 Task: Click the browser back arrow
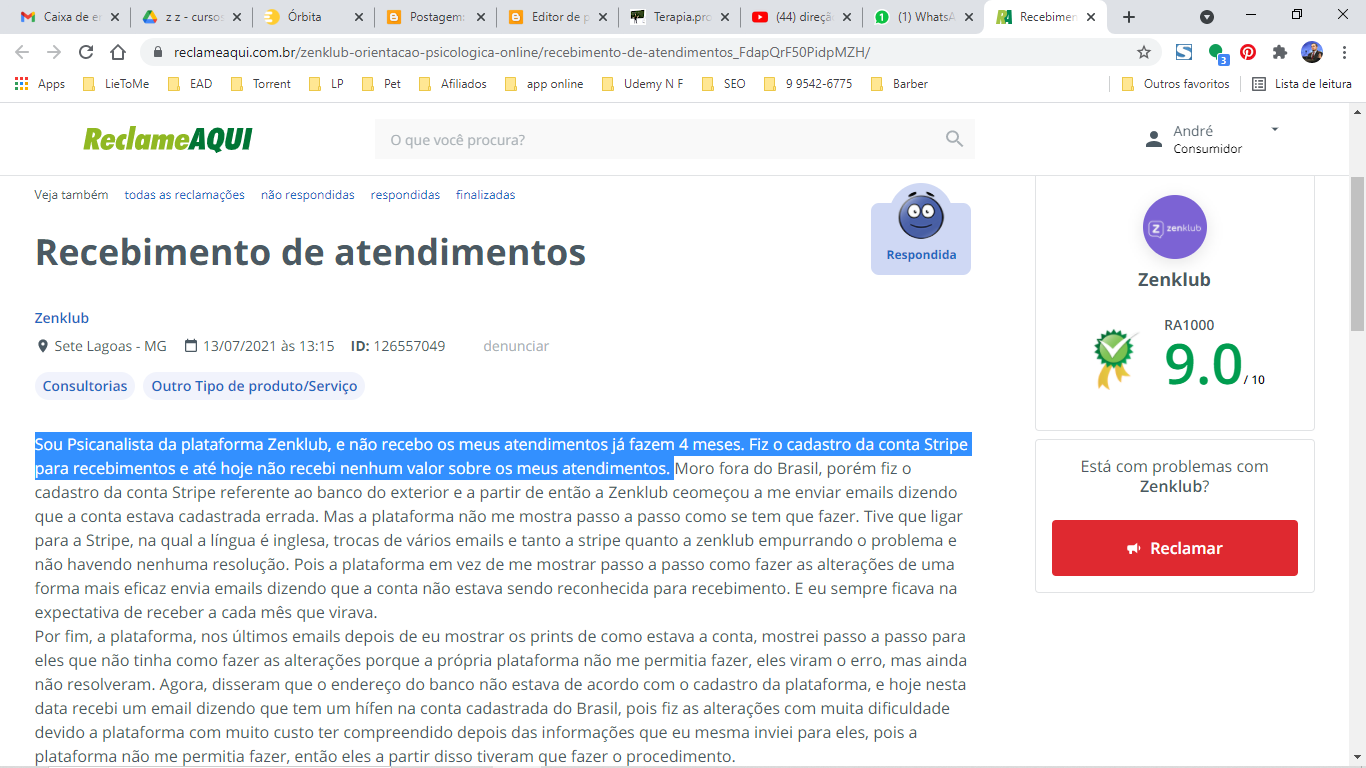(x=22, y=52)
